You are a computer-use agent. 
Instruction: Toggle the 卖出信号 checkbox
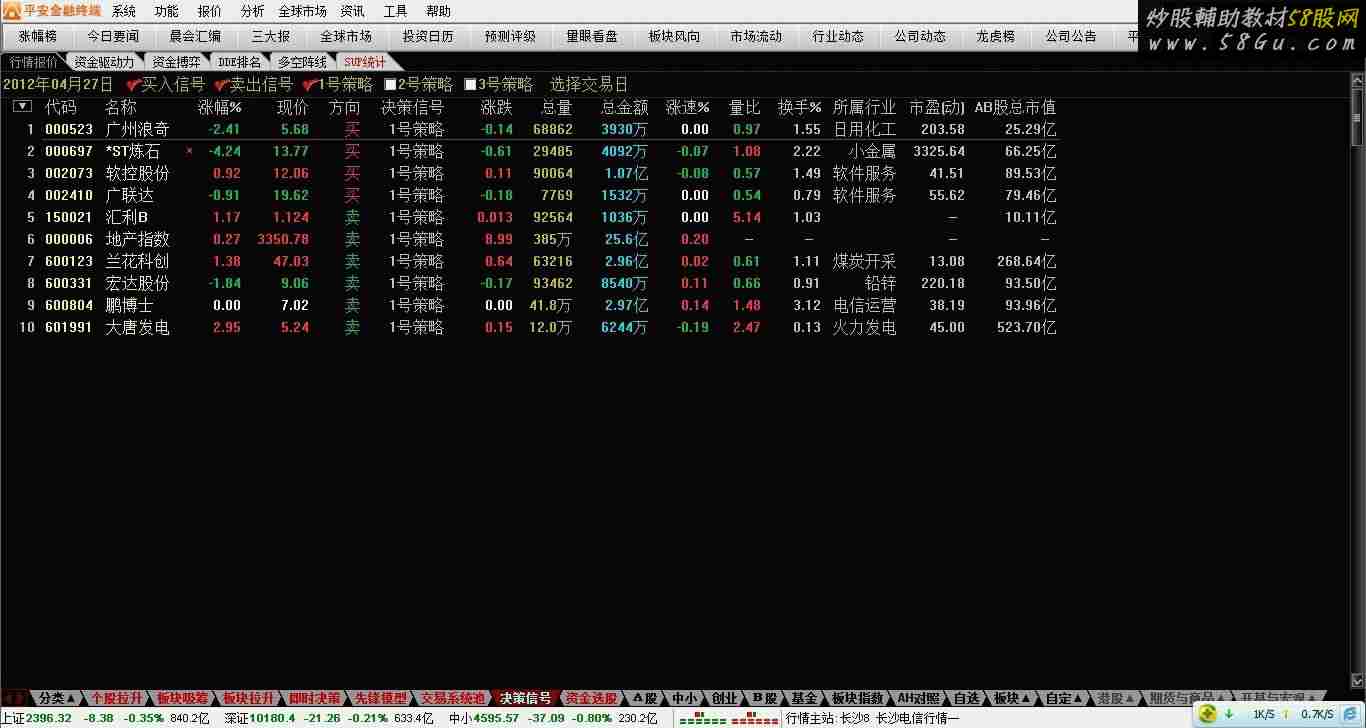221,85
